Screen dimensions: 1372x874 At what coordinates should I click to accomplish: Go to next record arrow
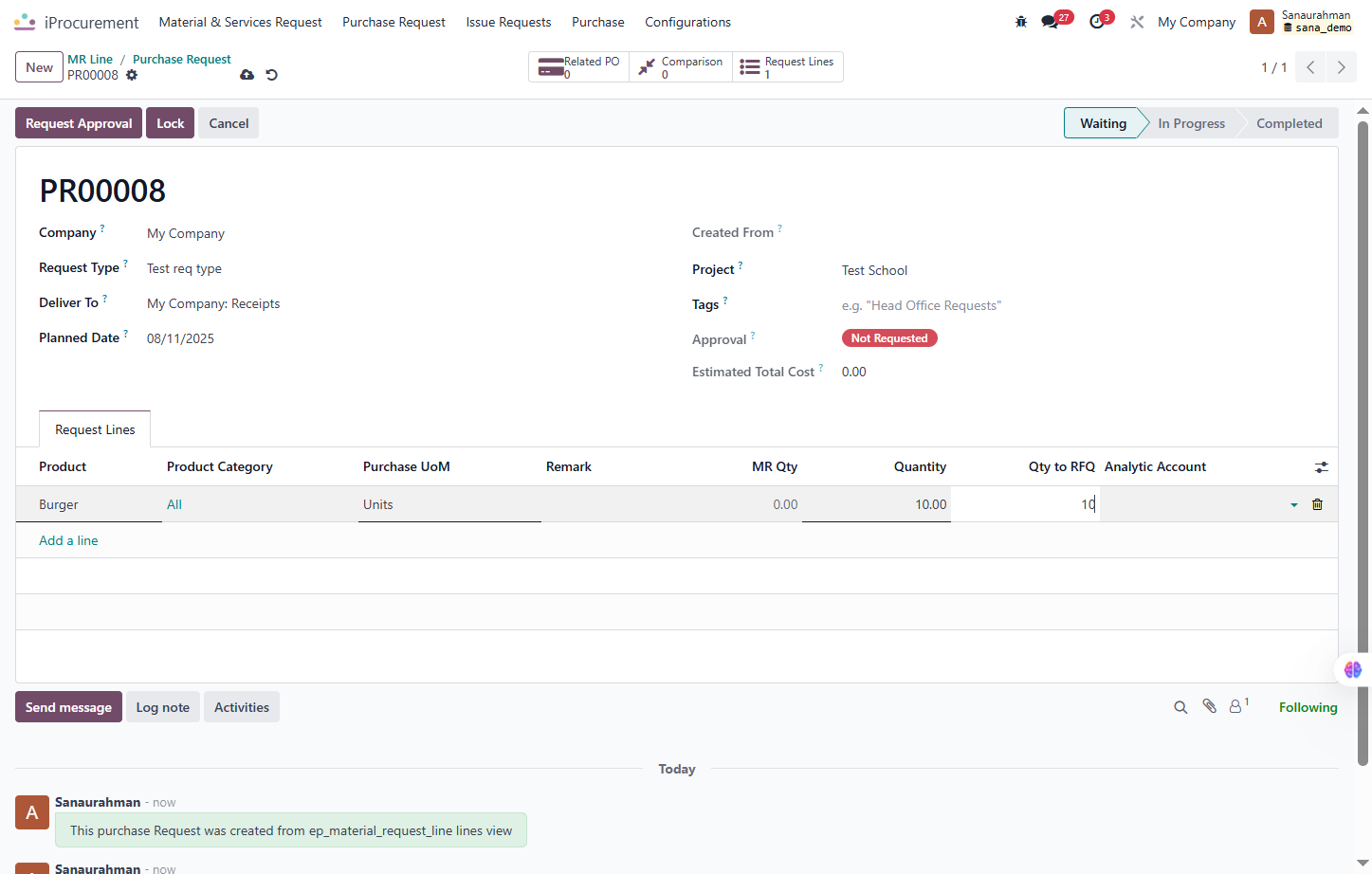click(1341, 67)
